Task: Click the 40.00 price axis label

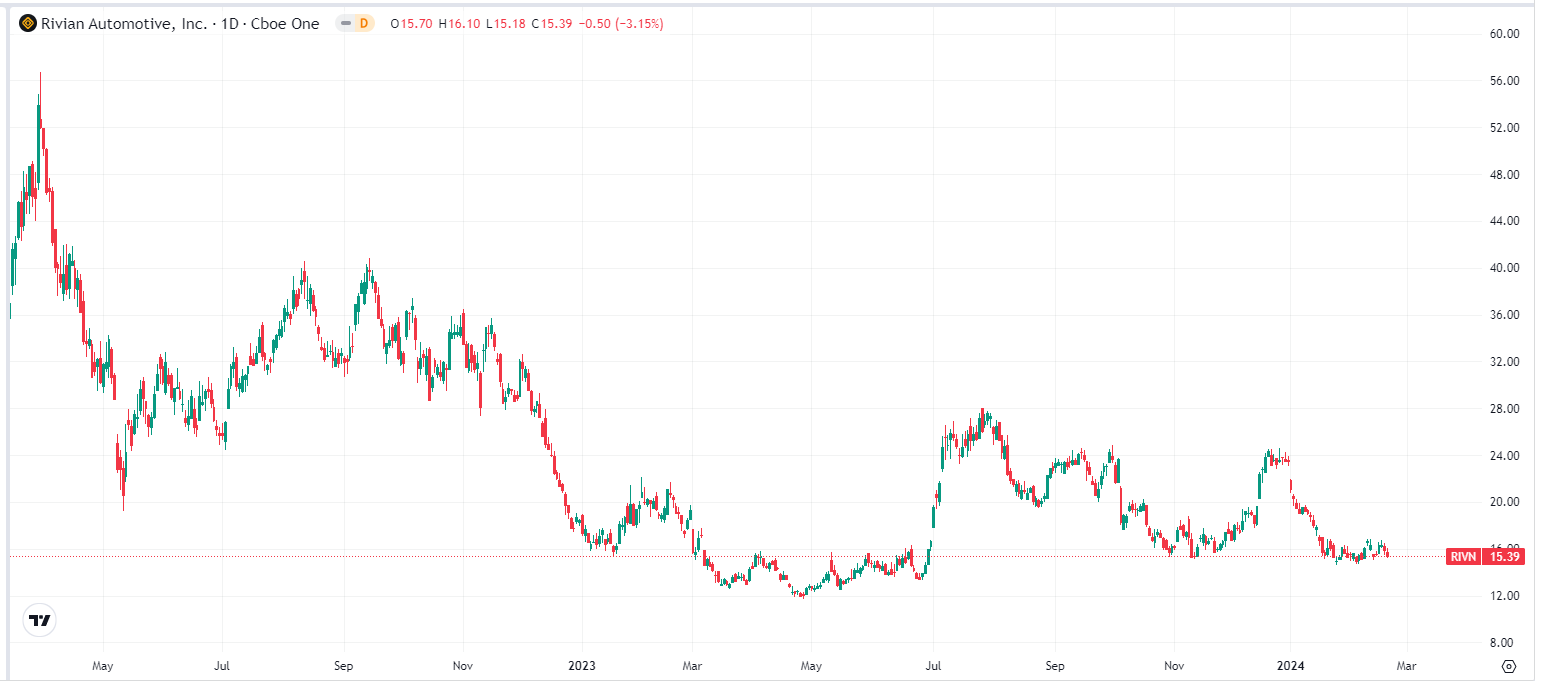Action: [x=1504, y=268]
